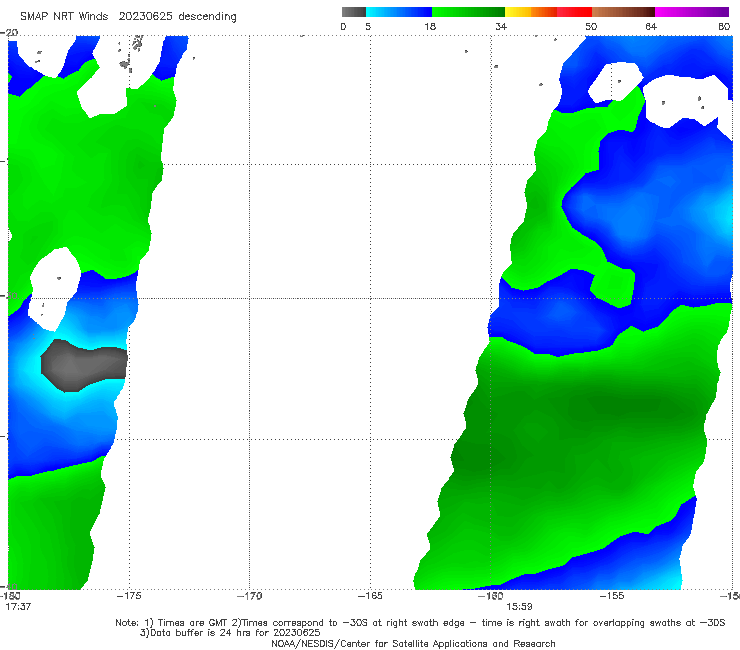740x650 pixels.
Task: Click the '18' color bar scale label
Action: click(x=430, y=27)
